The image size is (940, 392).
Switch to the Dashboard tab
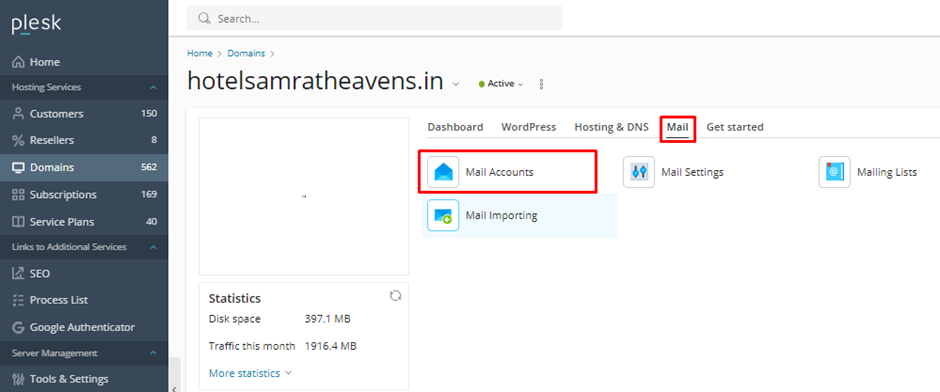[x=455, y=127]
